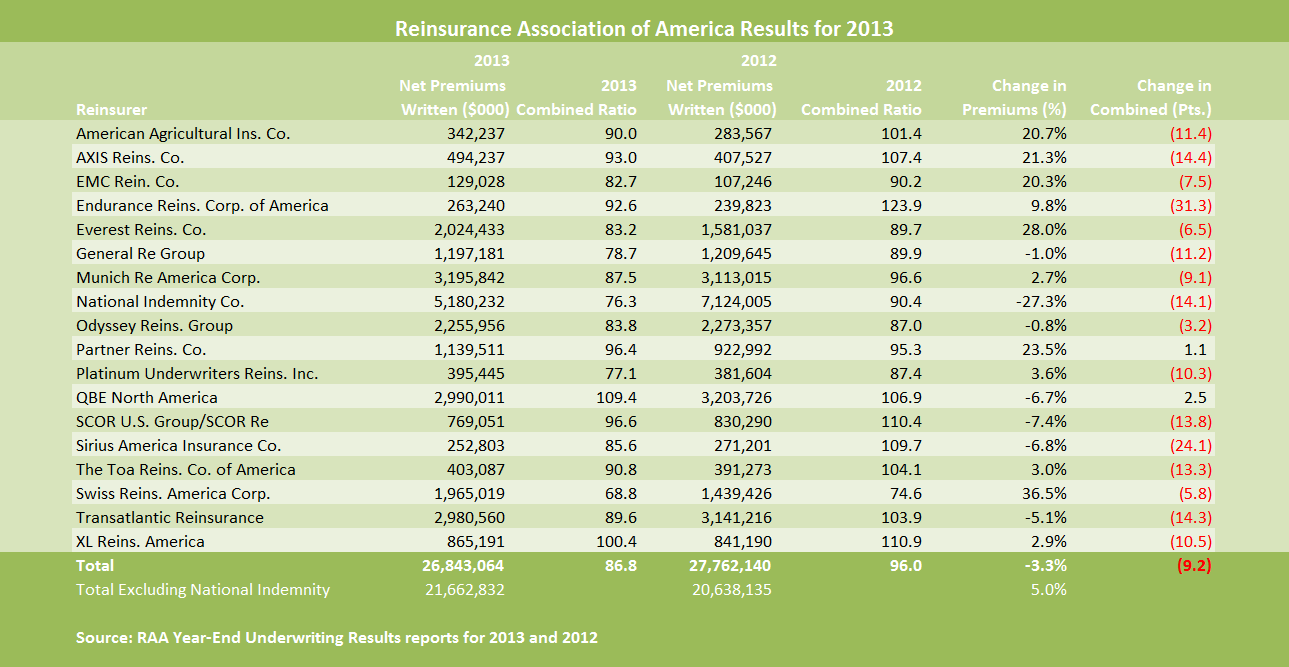Image resolution: width=1289 pixels, height=667 pixels.
Task: Click the table title Reinsurance Association of America
Action: click(x=644, y=28)
